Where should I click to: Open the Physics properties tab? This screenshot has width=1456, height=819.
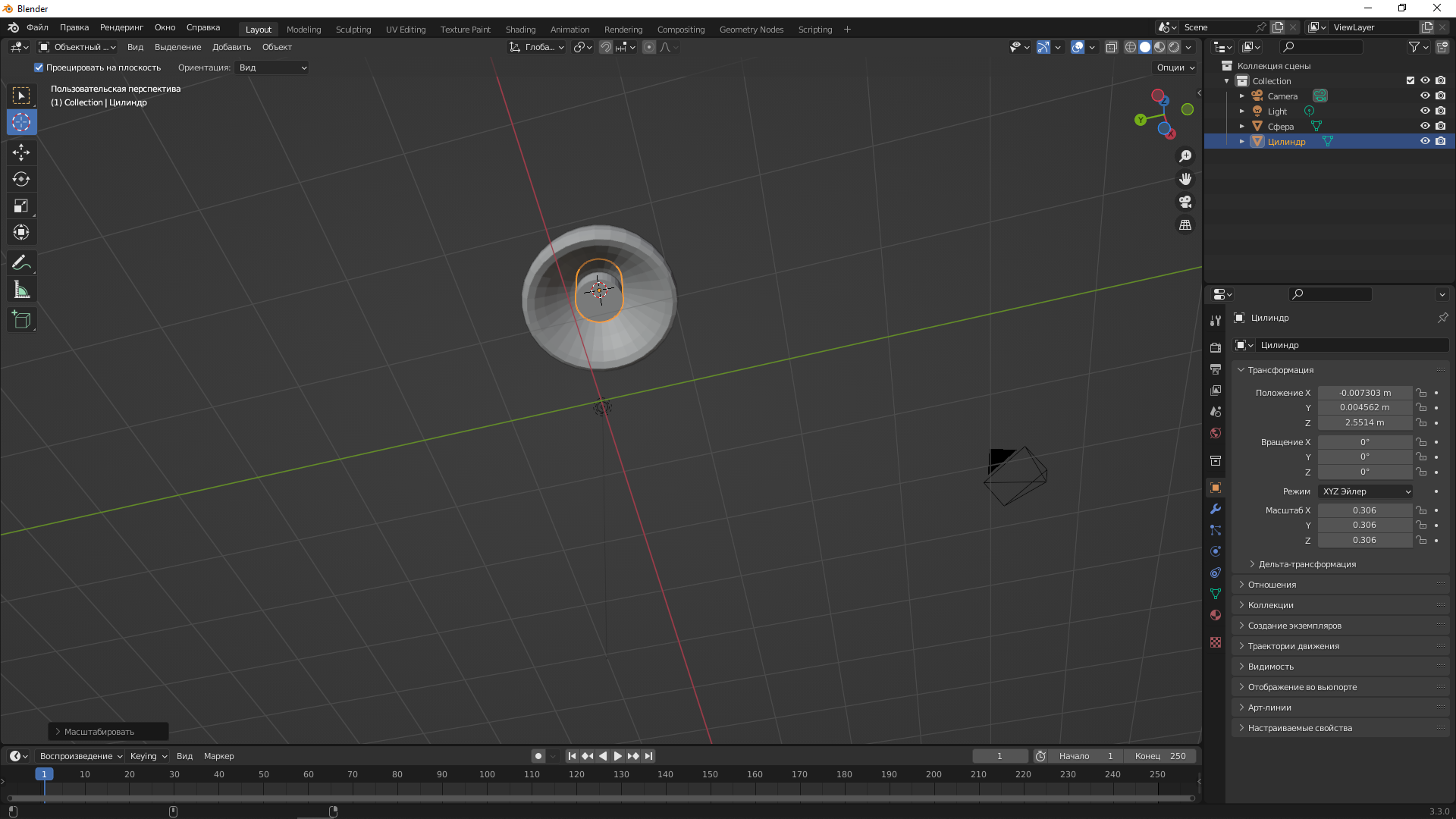pos(1216,551)
